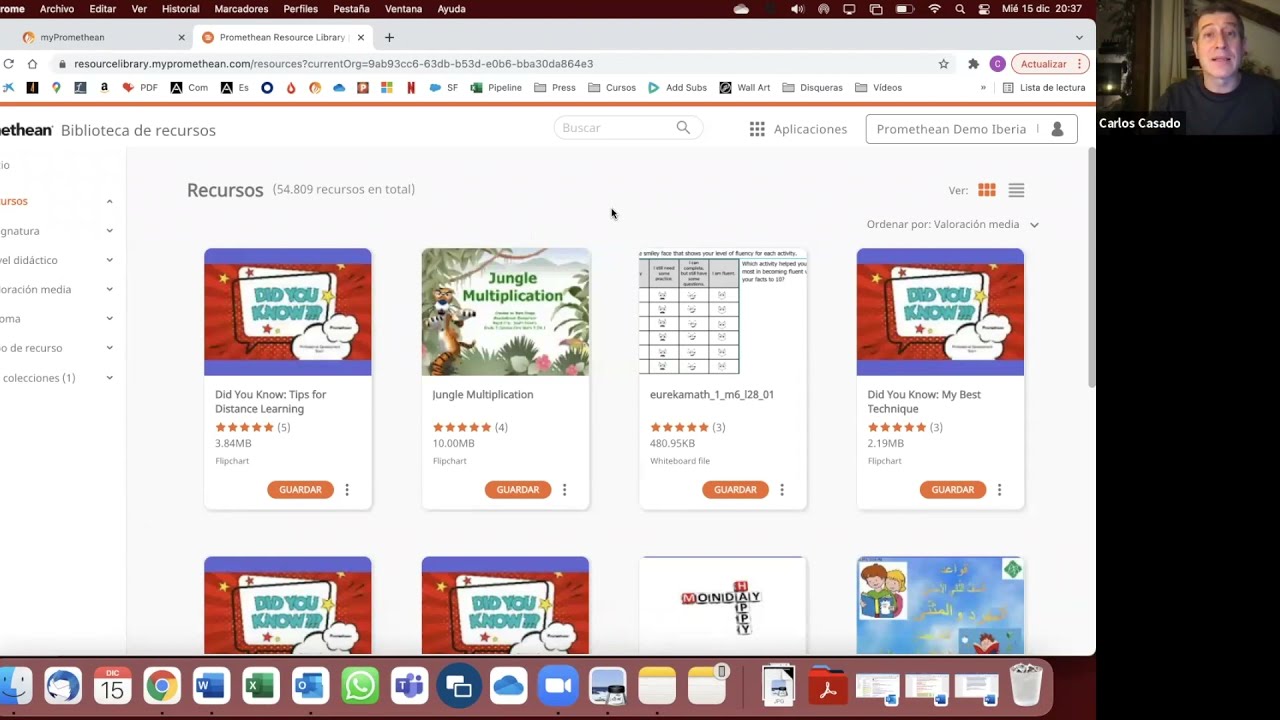
Task: Close the myPromethean tab
Action: [x=181, y=38]
